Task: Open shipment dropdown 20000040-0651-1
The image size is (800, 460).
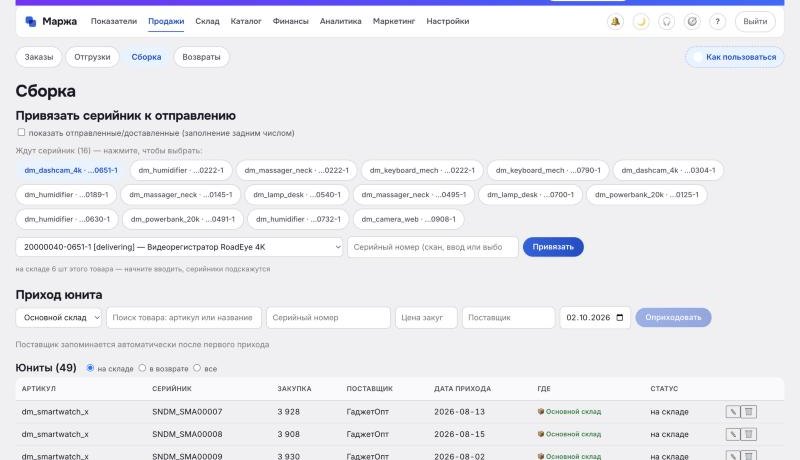Action: [179, 247]
